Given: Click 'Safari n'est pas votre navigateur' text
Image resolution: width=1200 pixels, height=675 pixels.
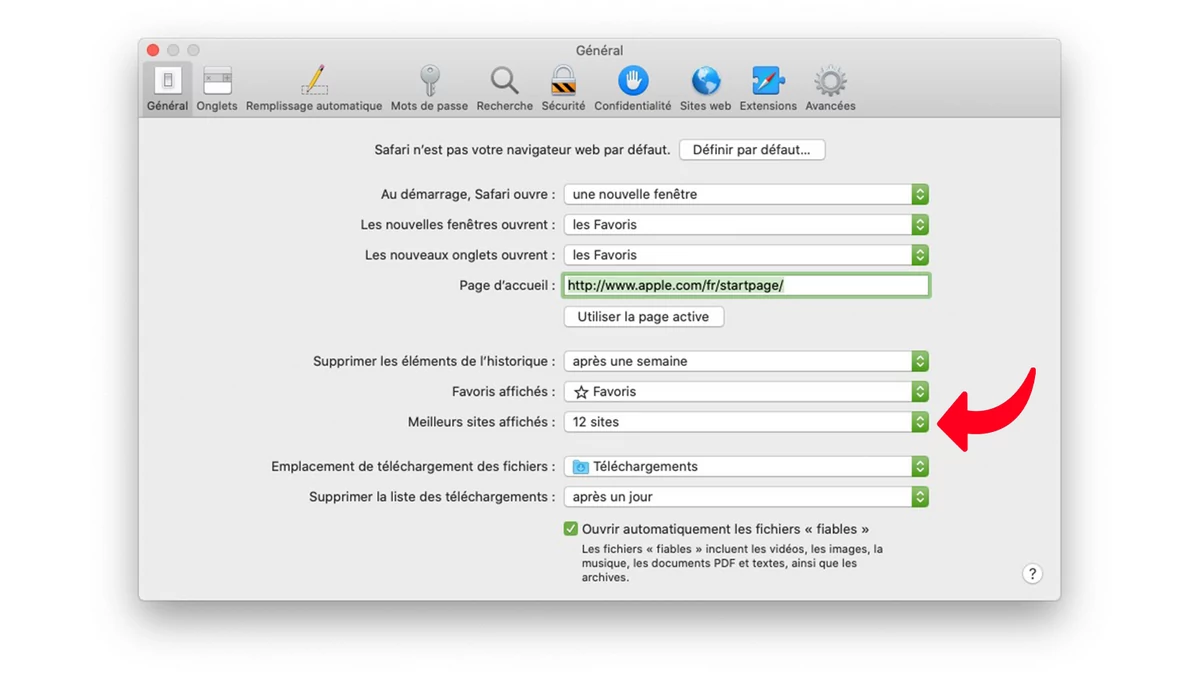Looking at the screenshot, I should pyautogui.click(x=522, y=150).
